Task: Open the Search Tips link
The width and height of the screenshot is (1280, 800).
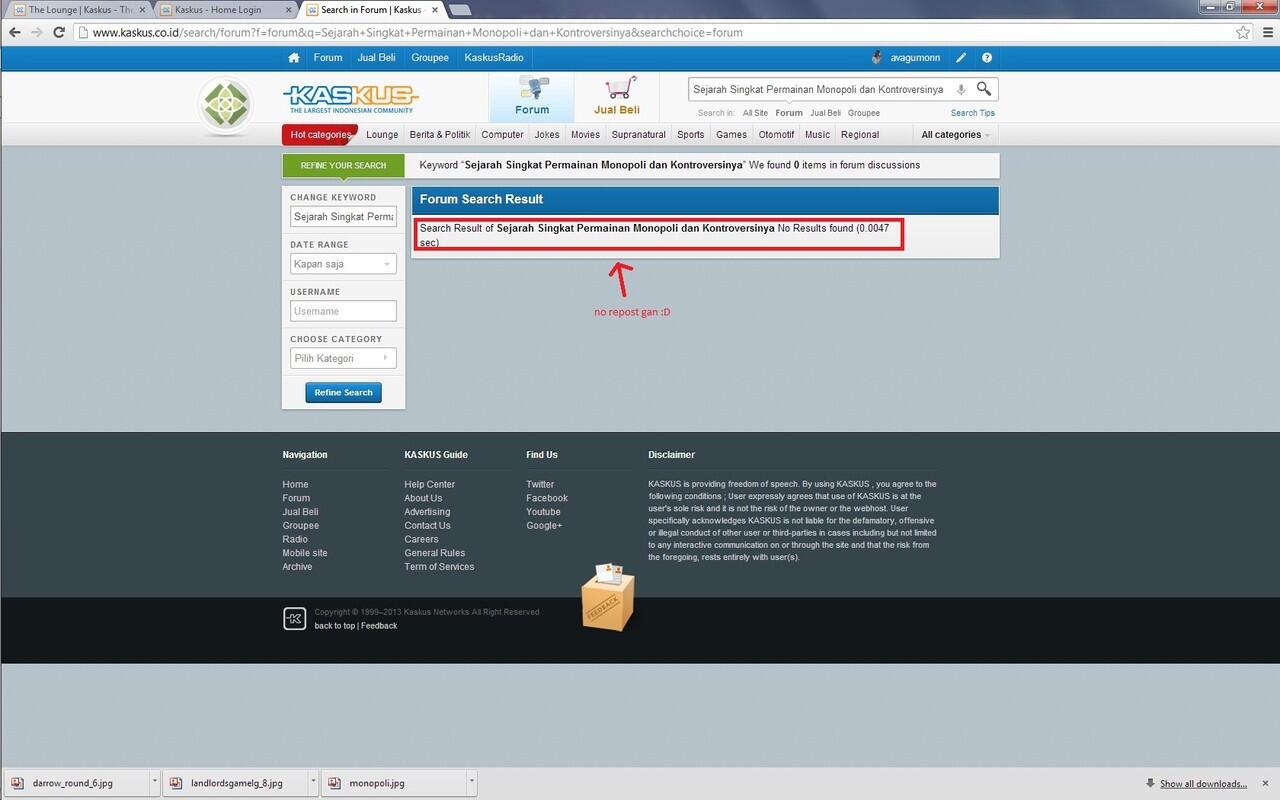Action: [x=973, y=113]
